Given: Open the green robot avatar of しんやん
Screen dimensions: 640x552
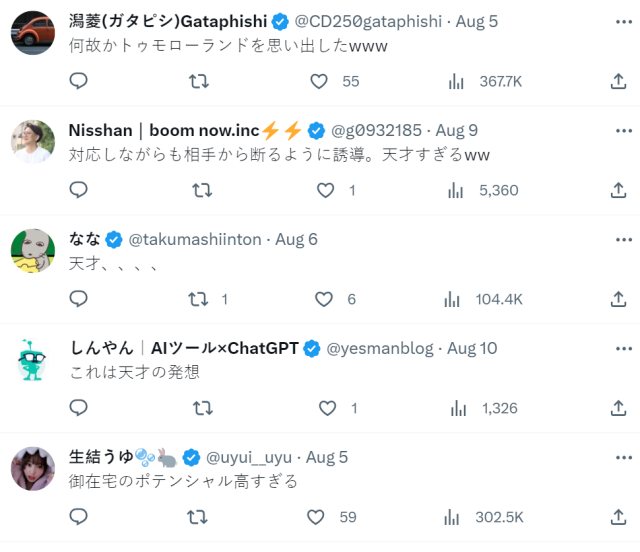Looking at the screenshot, I should (x=32, y=359).
